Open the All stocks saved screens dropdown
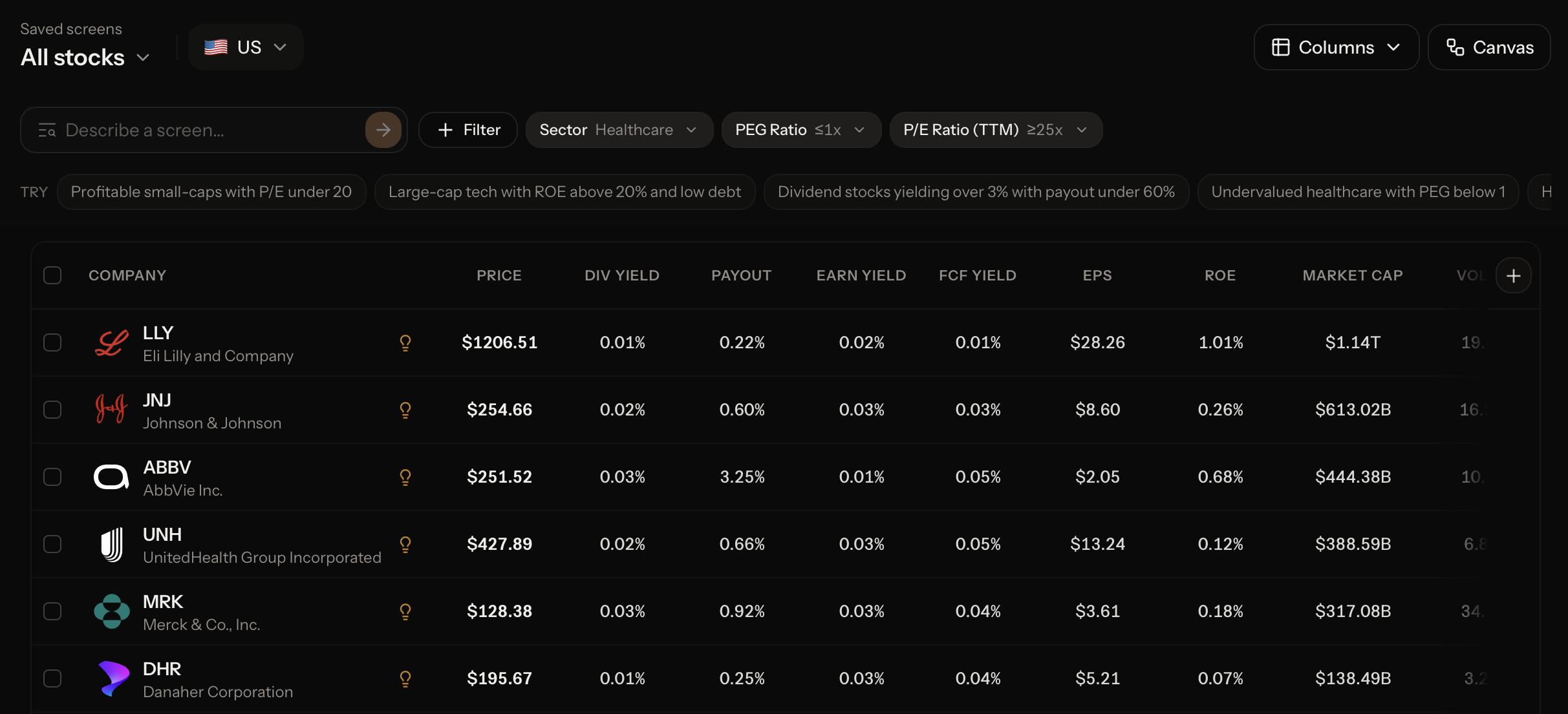Viewport: 1568px width, 714px height. [x=85, y=58]
